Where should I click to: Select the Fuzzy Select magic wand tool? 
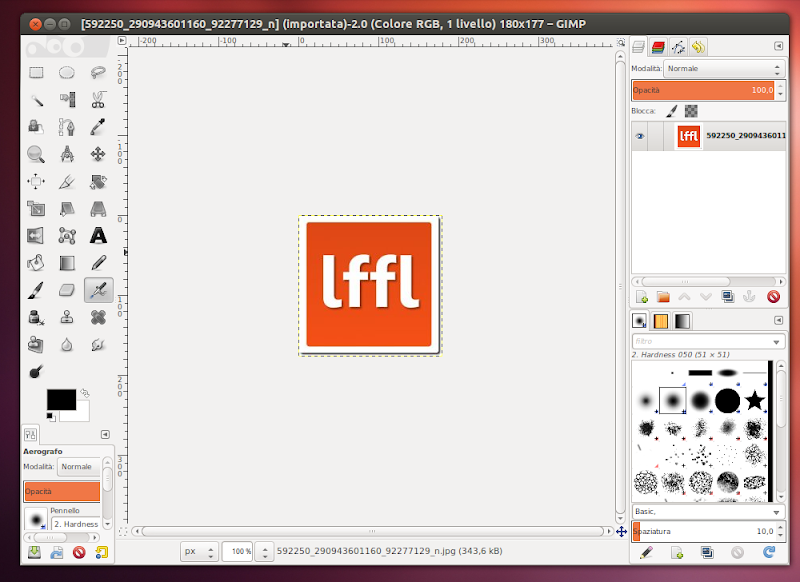36,99
